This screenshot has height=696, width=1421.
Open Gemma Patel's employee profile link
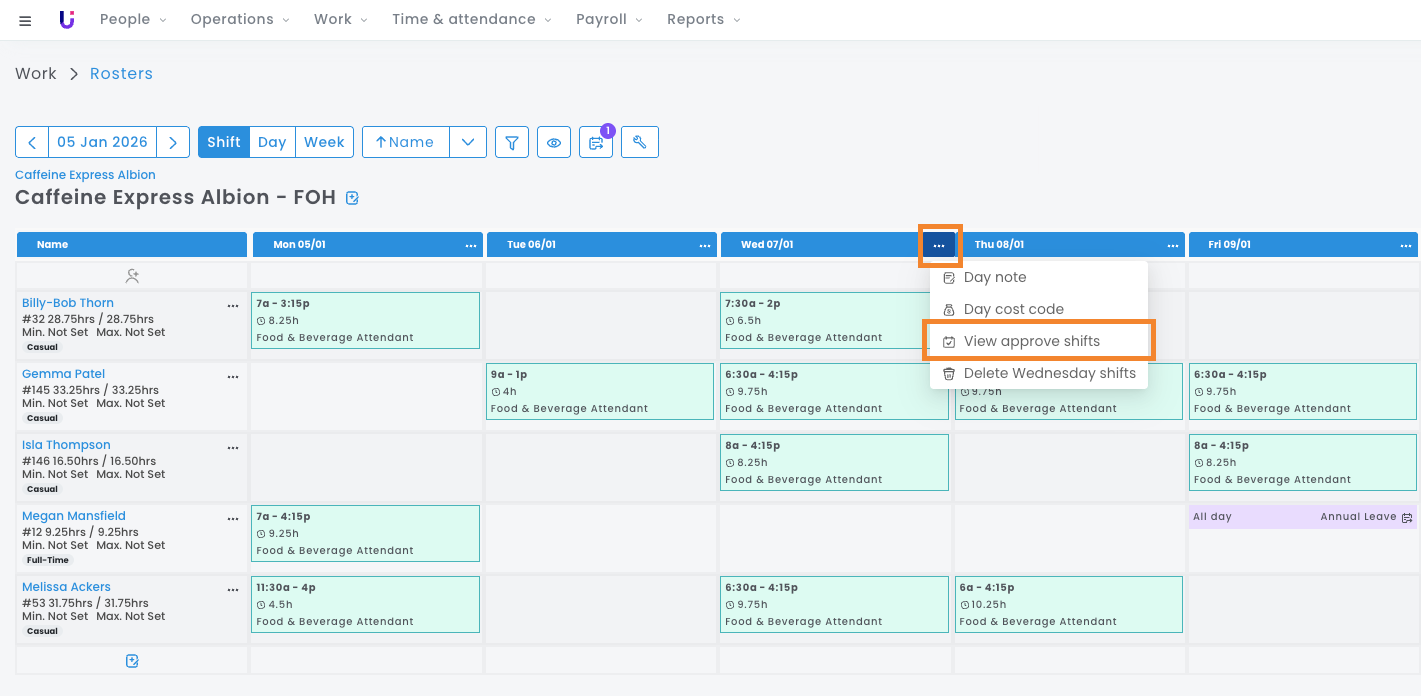tap(64, 374)
